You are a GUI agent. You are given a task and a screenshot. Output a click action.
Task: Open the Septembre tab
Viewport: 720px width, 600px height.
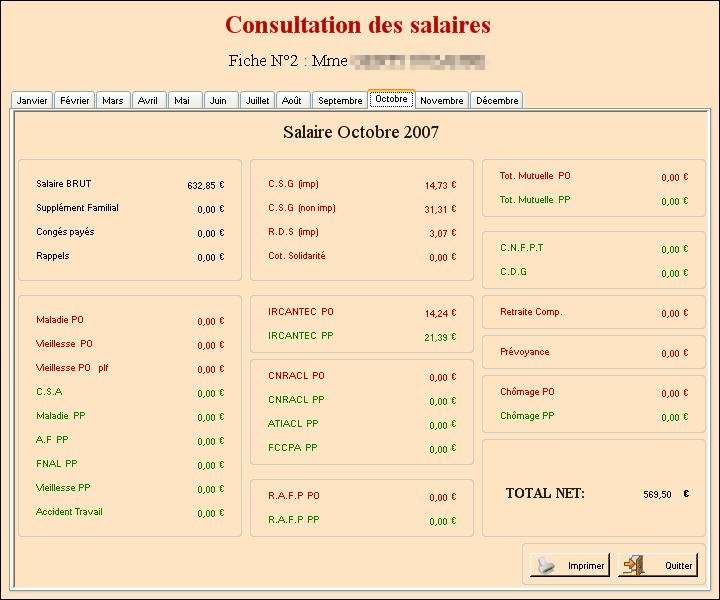[340, 101]
